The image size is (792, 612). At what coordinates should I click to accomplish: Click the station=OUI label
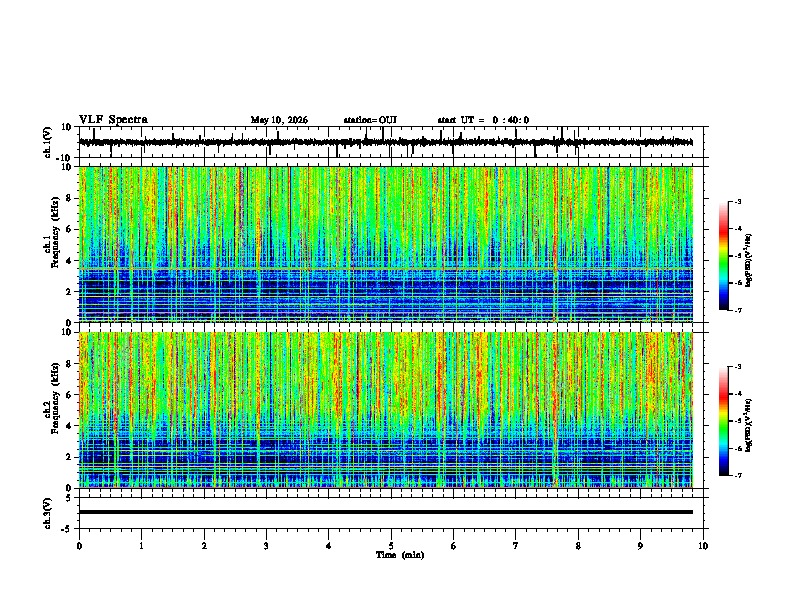pos(370,120)
